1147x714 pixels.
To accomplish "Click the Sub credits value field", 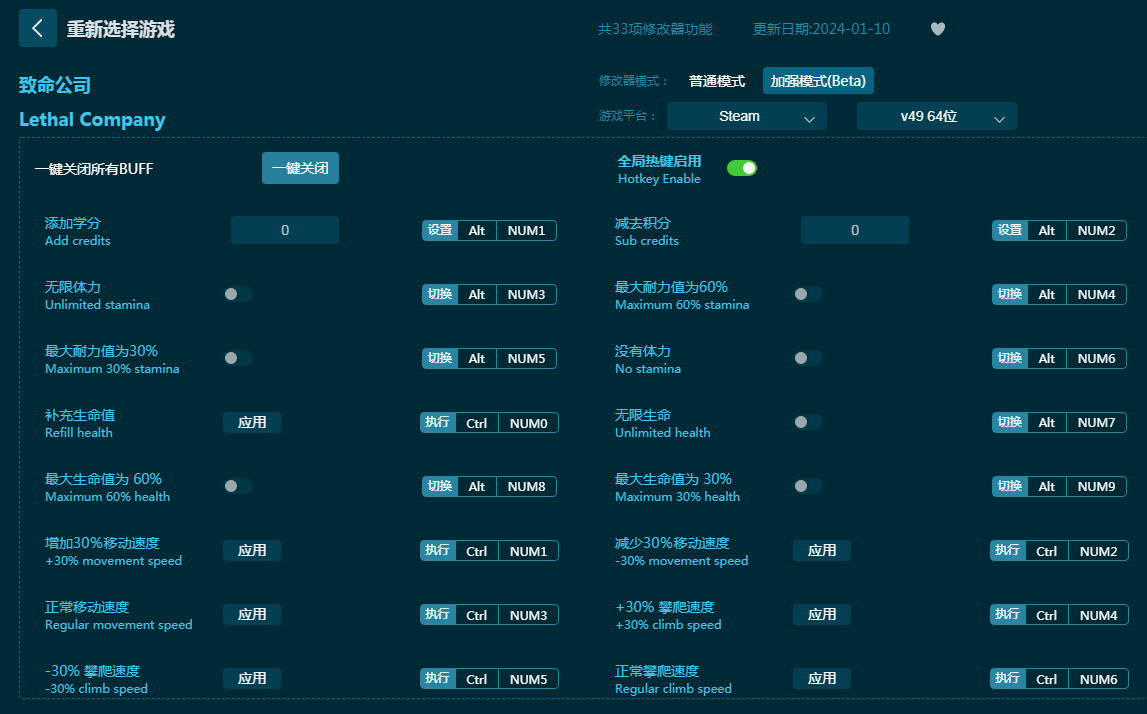I will (854, 230).
